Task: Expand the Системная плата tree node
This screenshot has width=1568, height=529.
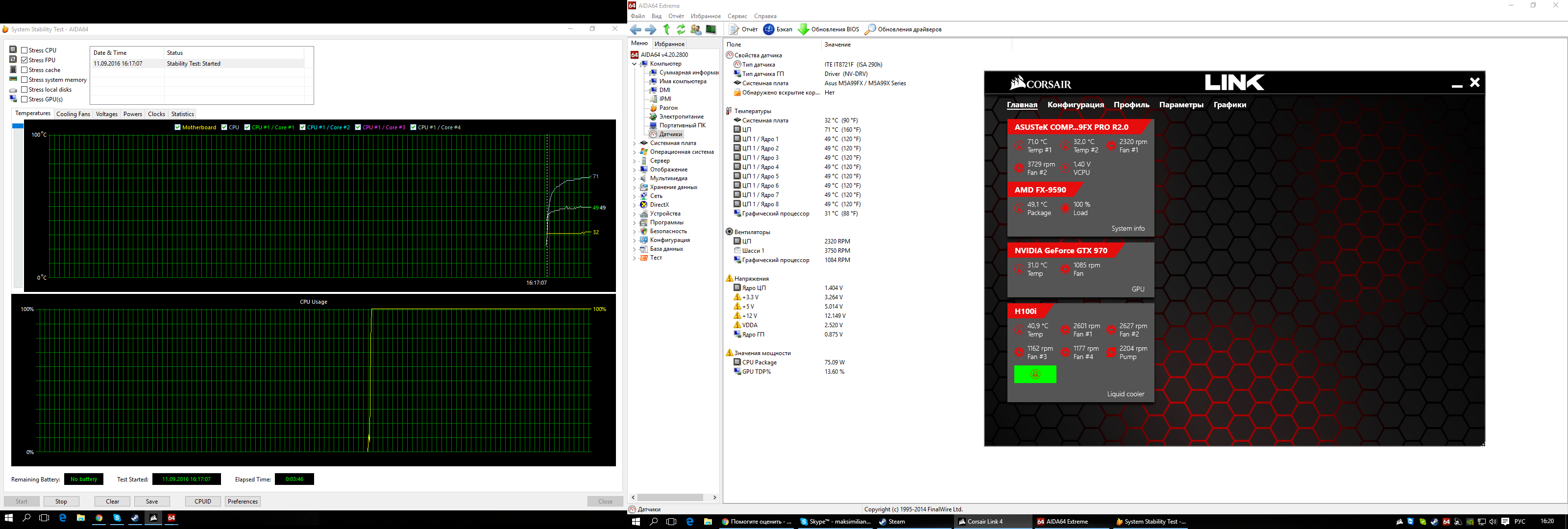Action: tap(634, 144)
